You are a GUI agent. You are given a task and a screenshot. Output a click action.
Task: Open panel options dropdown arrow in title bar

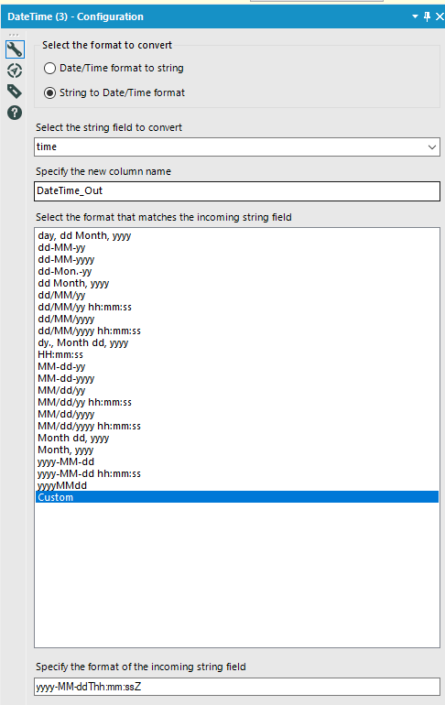415,17
